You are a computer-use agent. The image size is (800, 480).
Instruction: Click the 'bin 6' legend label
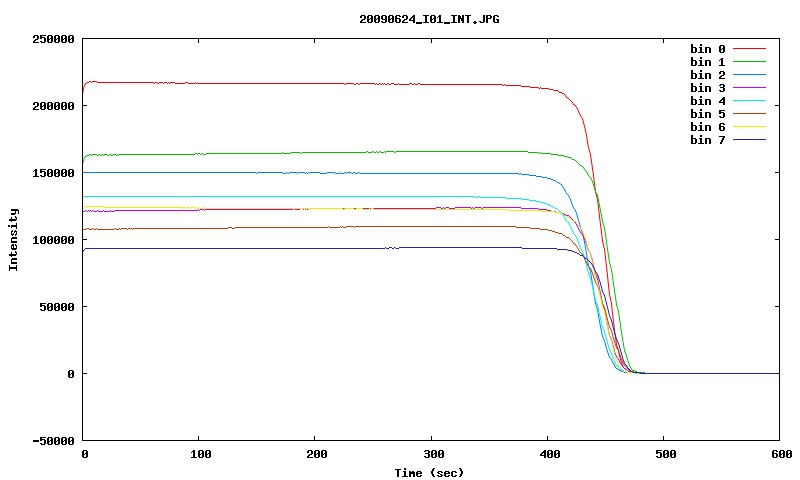pyautogui.click(x=708, y=127)
